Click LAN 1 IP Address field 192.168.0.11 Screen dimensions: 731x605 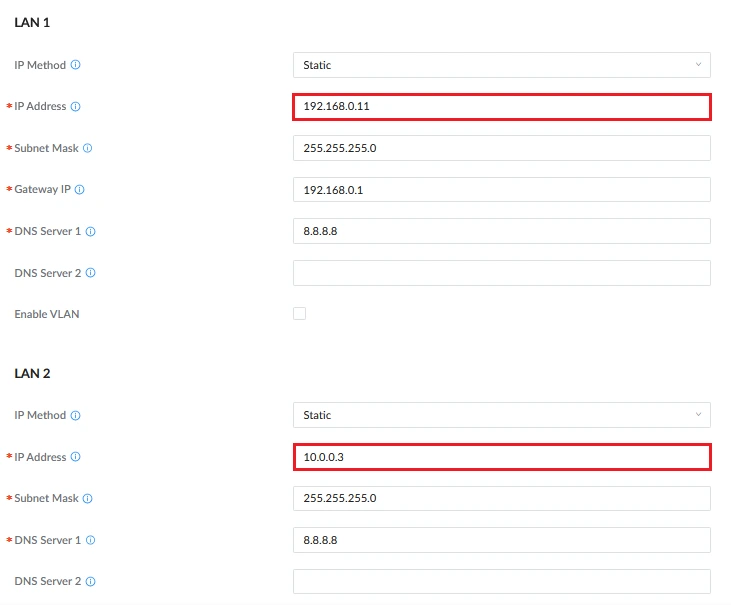tap(502, 107)
